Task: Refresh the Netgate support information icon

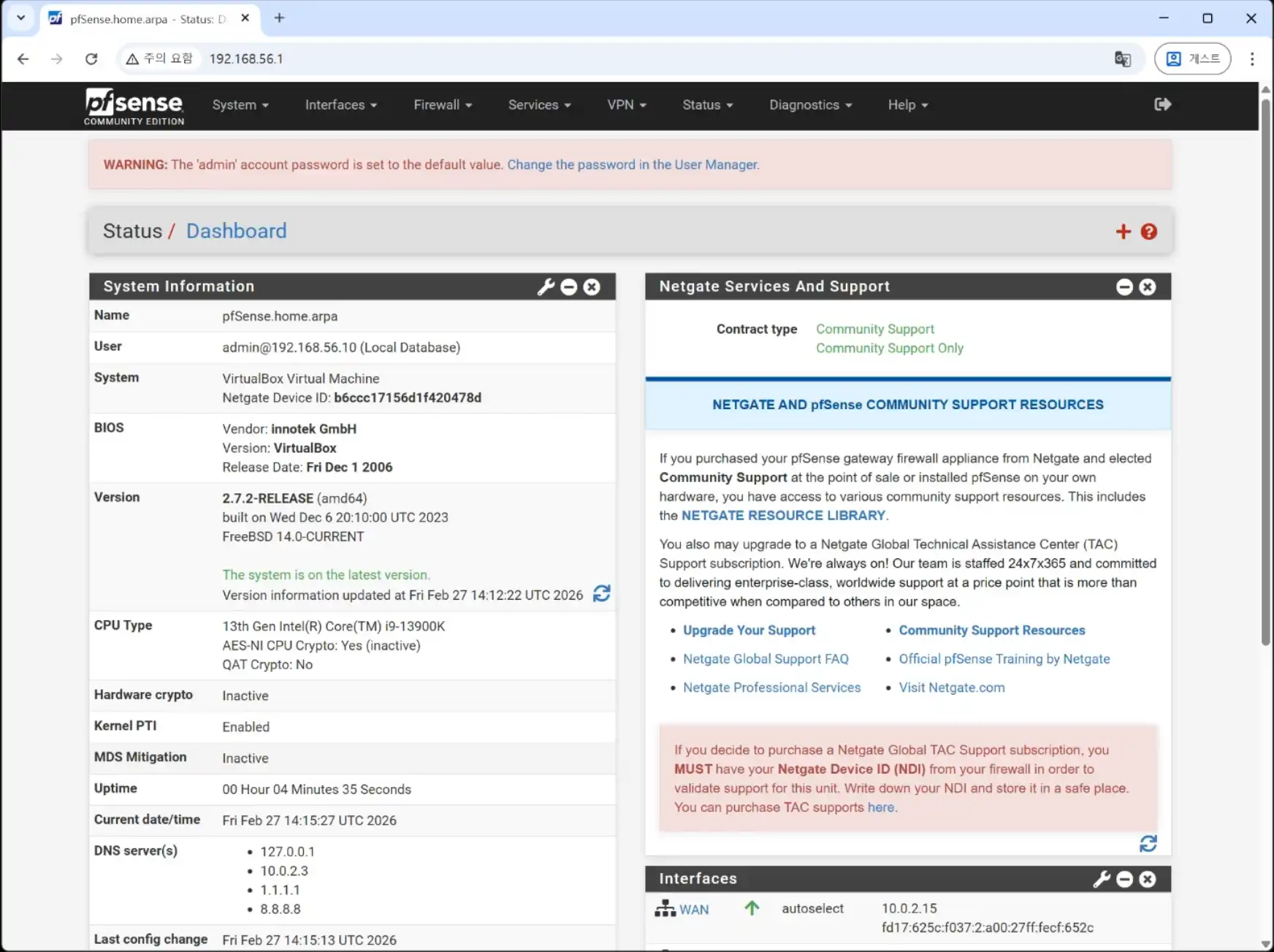Action: coord(1148,844)
